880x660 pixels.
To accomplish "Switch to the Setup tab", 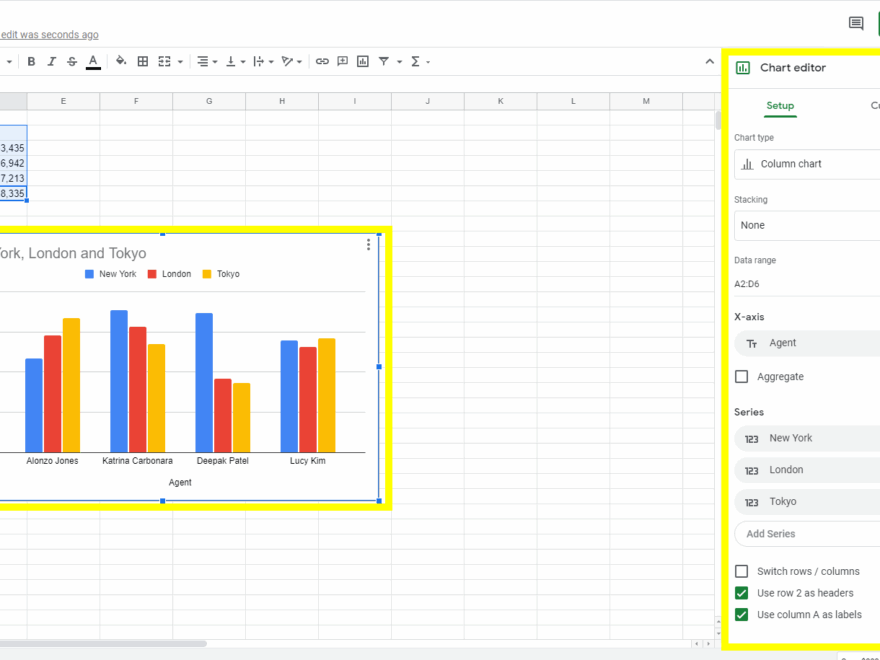I will click(x=780, y=105).
